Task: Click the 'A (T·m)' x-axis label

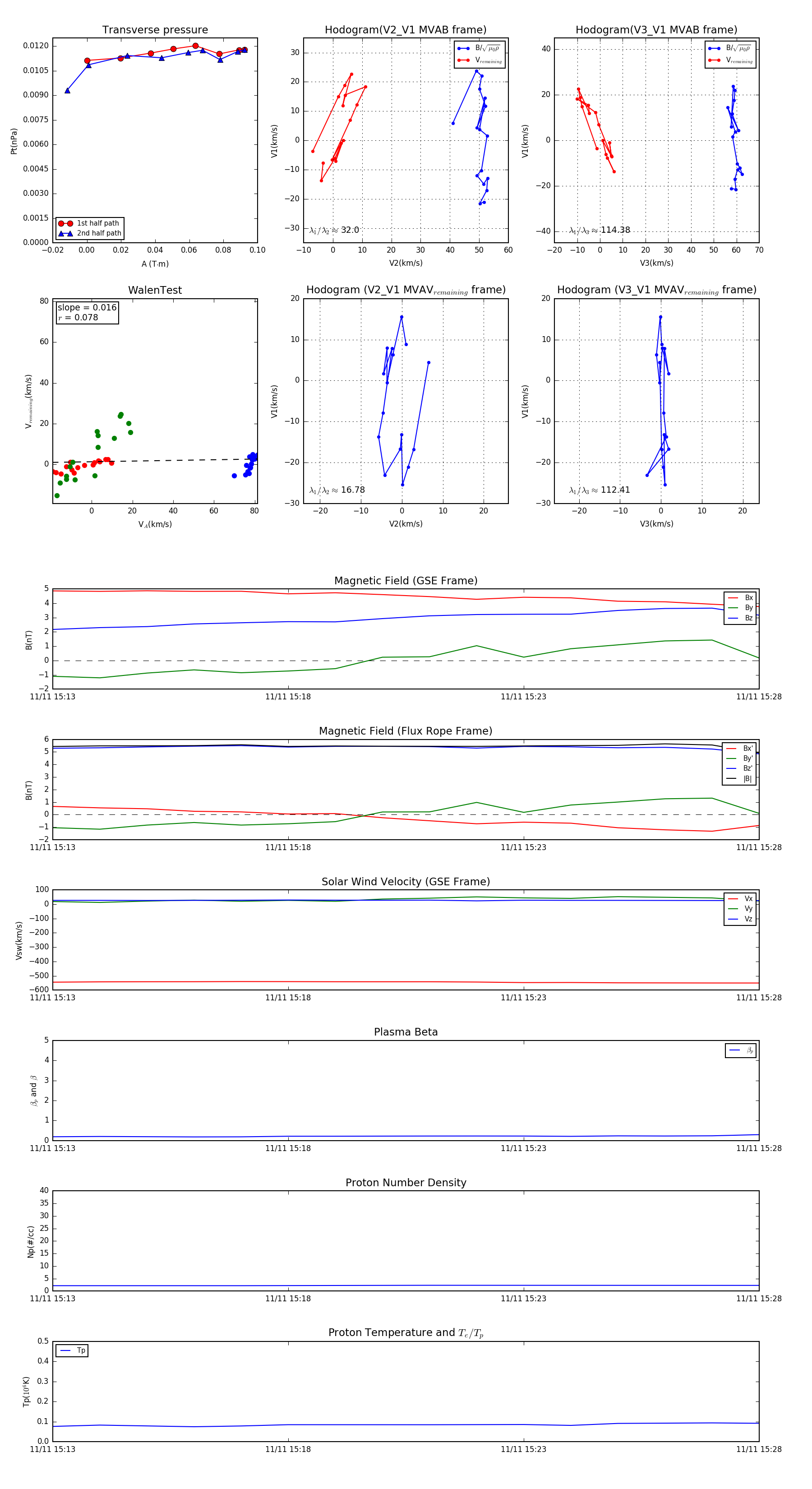Action: [155, 264]
